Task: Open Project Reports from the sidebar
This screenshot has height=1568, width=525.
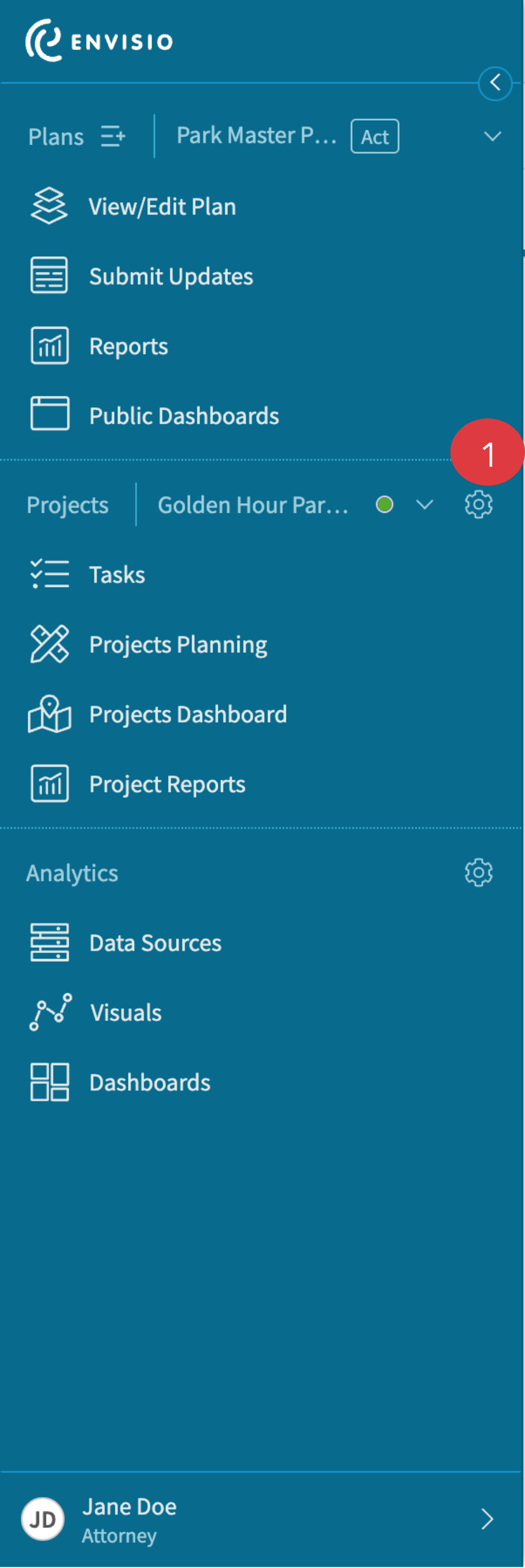Action: click(x=49, y=783)
